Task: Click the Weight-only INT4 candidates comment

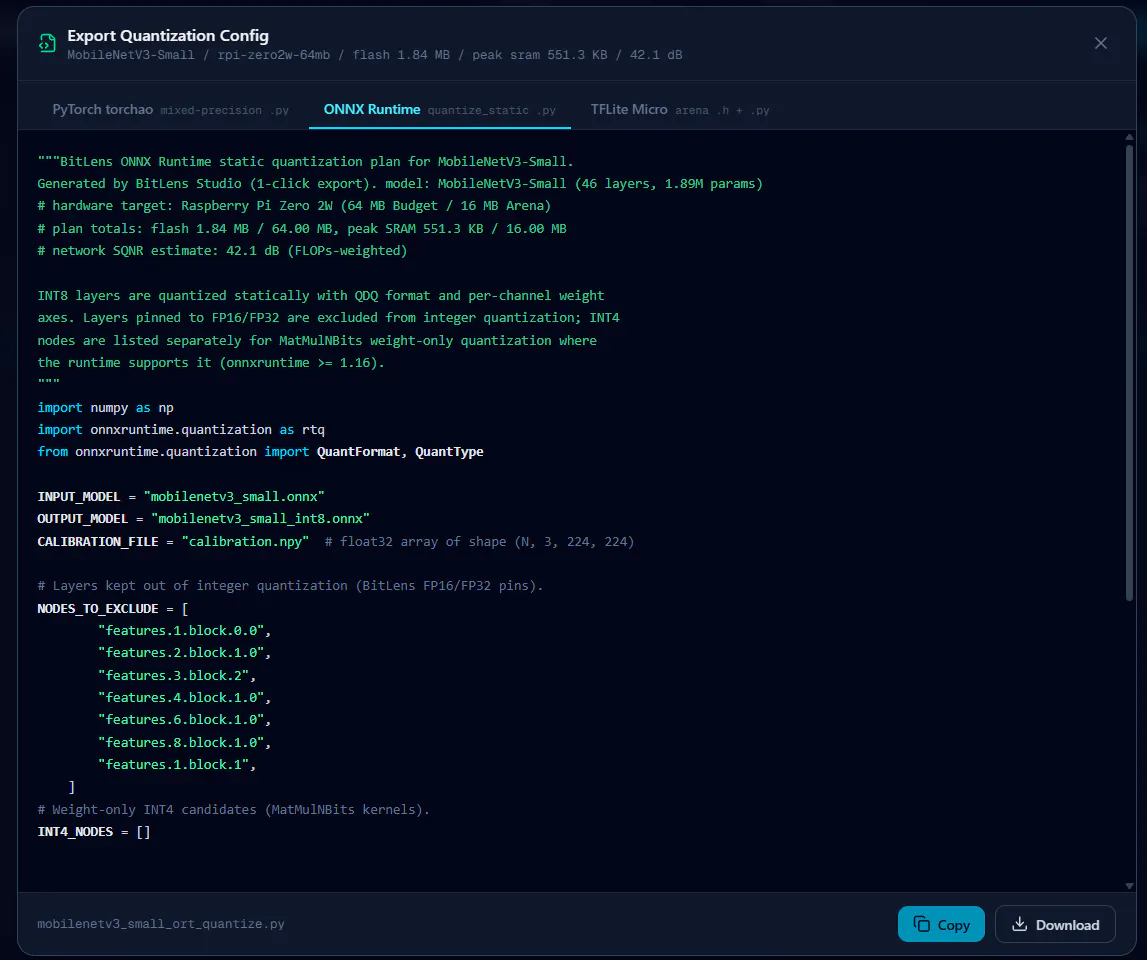Action: (233, 810)
